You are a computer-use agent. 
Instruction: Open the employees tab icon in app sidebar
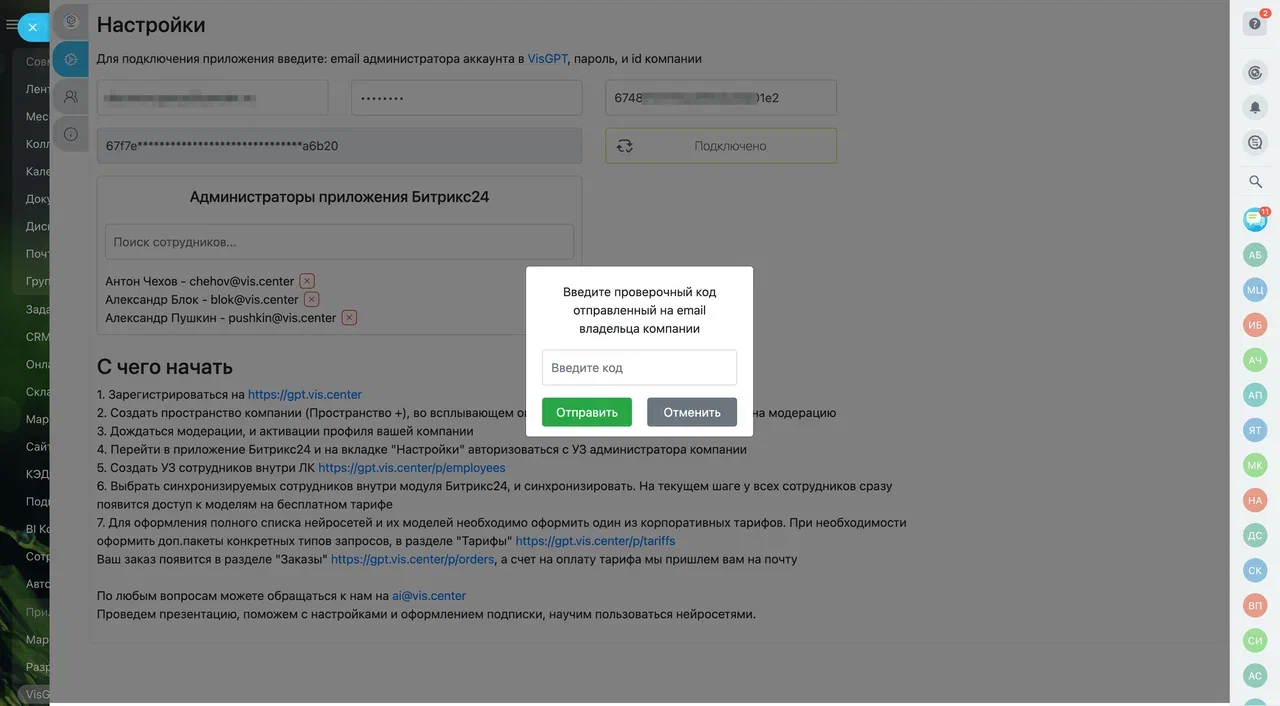pyautogui.click(x=70, y=97)
